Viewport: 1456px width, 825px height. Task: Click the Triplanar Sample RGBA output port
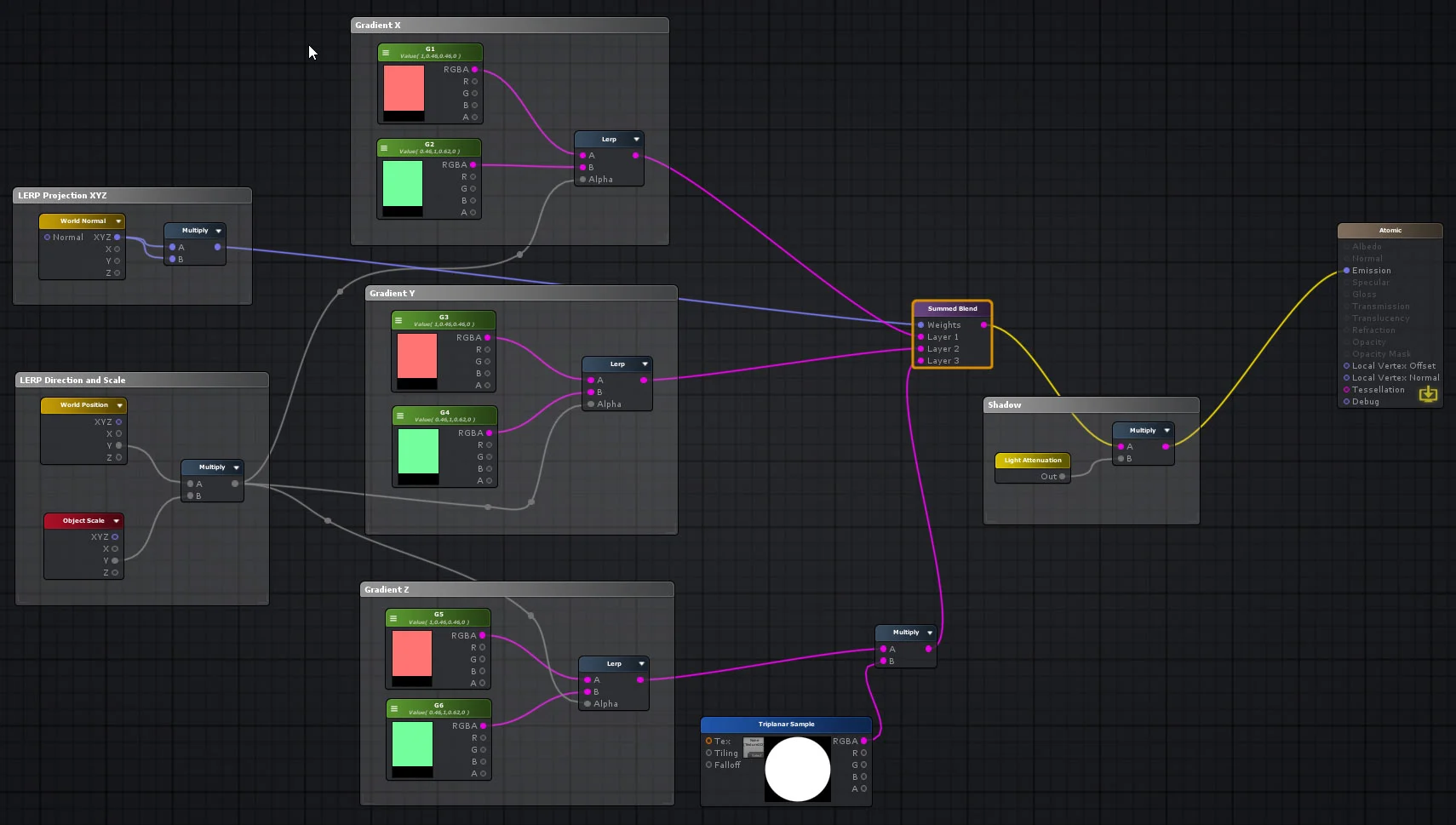(863, 742)
